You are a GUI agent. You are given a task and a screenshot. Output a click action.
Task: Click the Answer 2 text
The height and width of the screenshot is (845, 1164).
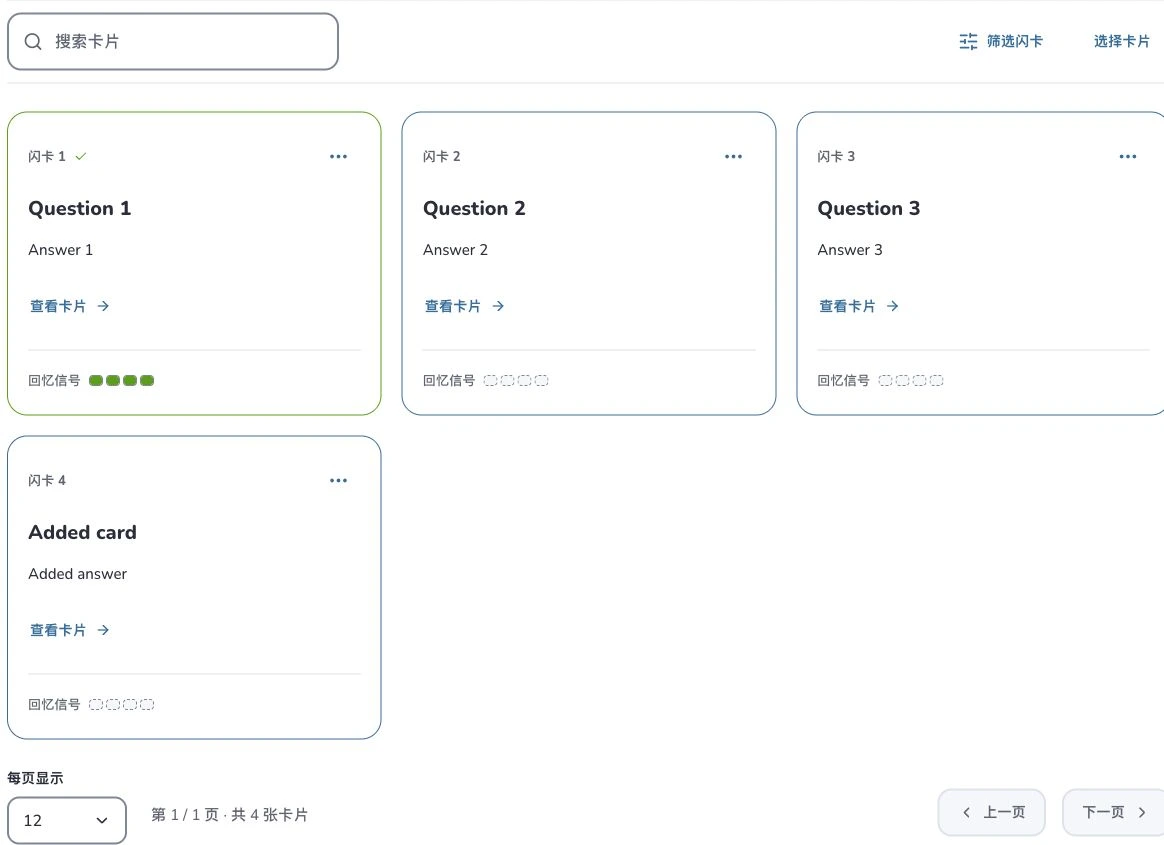[x=456, y=250]
